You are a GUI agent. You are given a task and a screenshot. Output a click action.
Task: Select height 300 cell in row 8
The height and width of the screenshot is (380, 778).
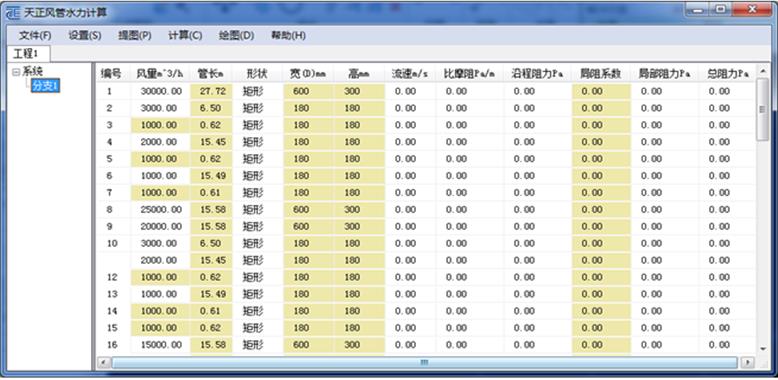(x=359, y=209)
